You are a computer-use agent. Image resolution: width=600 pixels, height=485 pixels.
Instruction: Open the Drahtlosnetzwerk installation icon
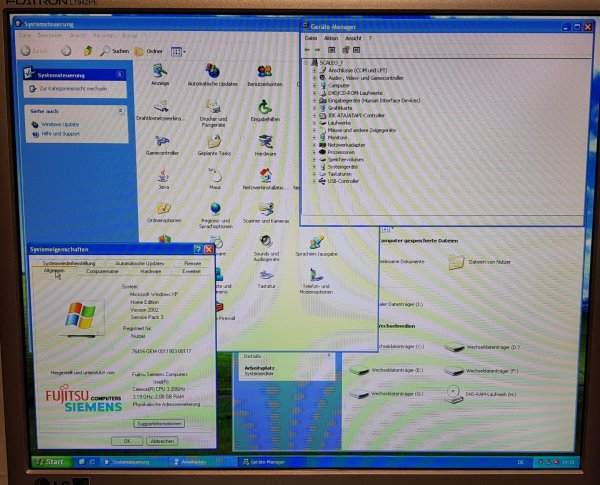[161, 111]
